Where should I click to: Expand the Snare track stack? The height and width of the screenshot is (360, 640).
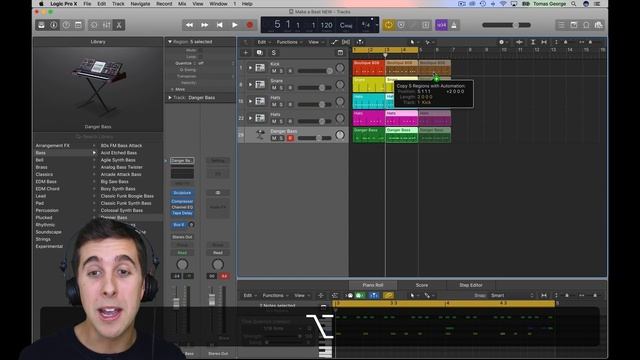(250, 84)
